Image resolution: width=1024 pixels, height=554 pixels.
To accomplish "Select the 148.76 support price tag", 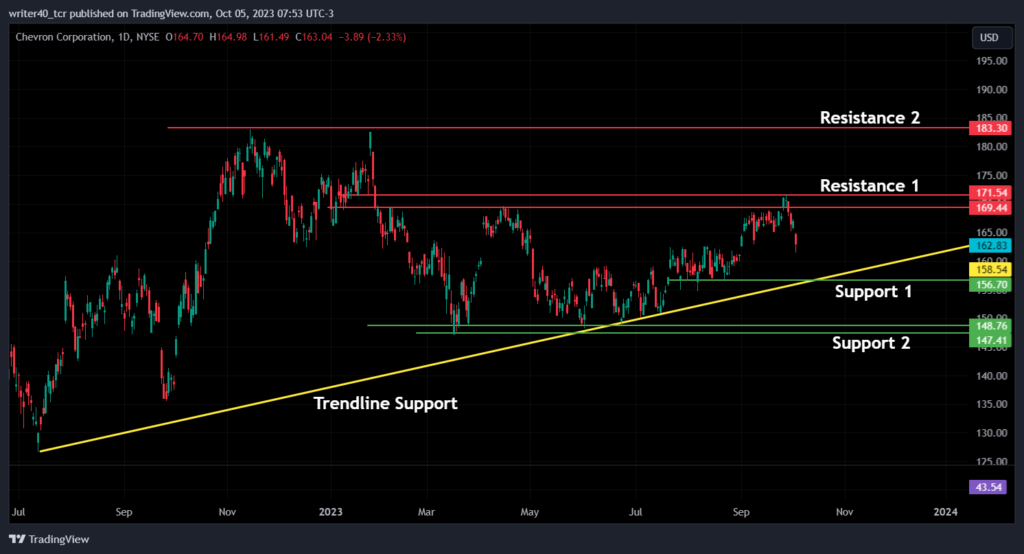I will (x=990, y=325).
